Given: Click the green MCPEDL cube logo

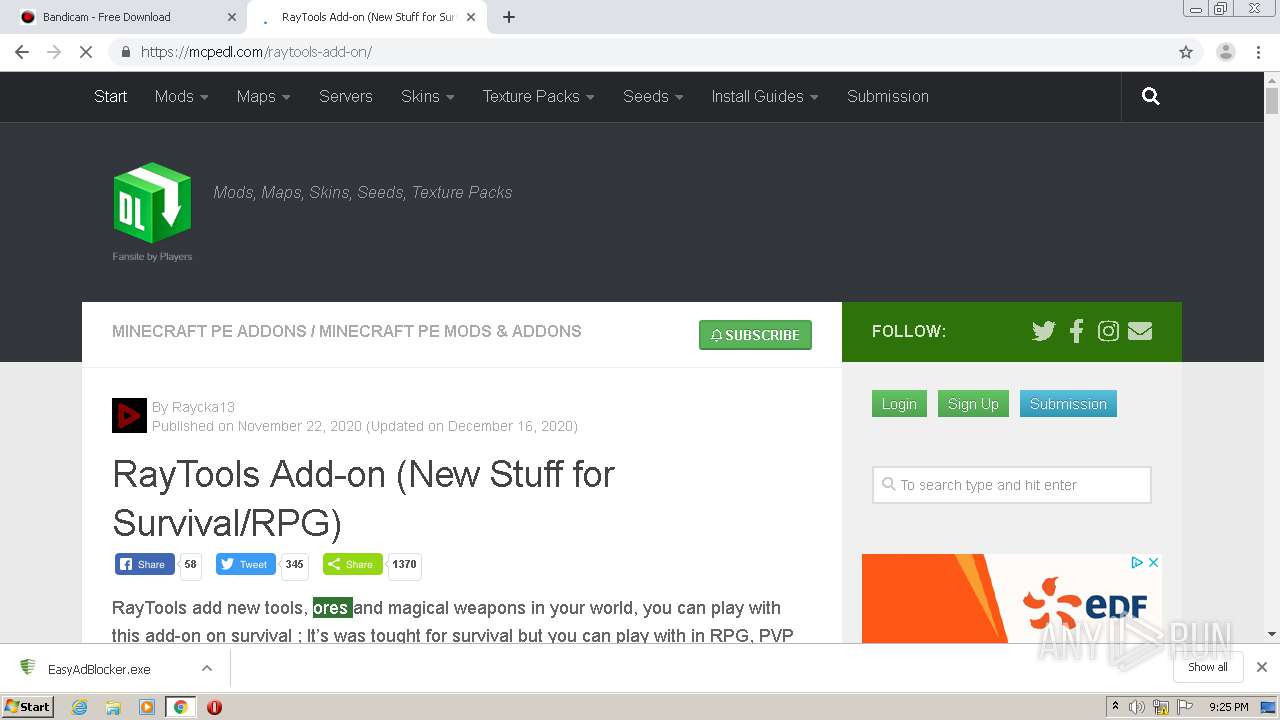Looking at the screenshot, I should click(x=152, y=203).
